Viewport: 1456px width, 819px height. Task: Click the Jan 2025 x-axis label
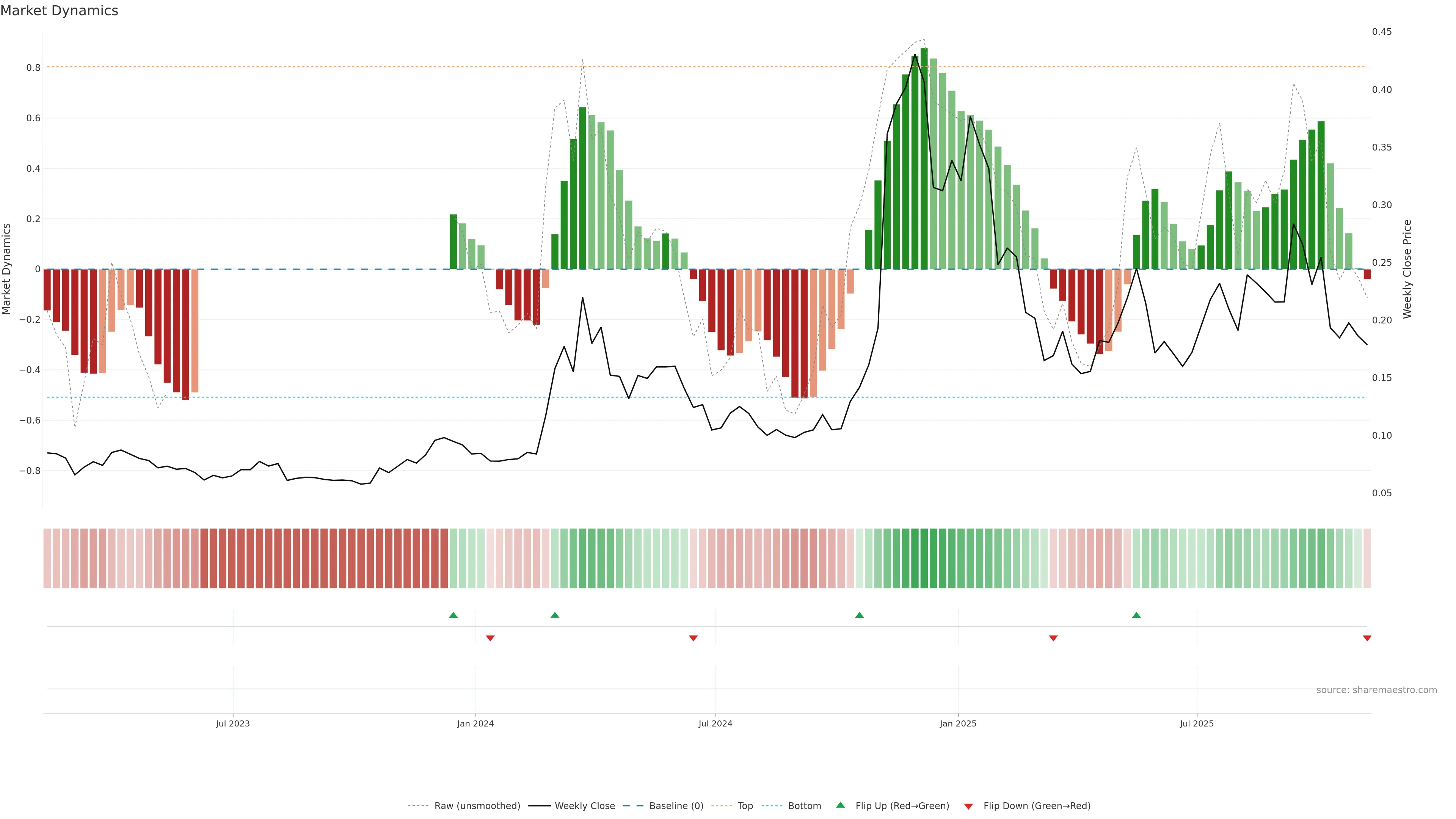[958, 723]
